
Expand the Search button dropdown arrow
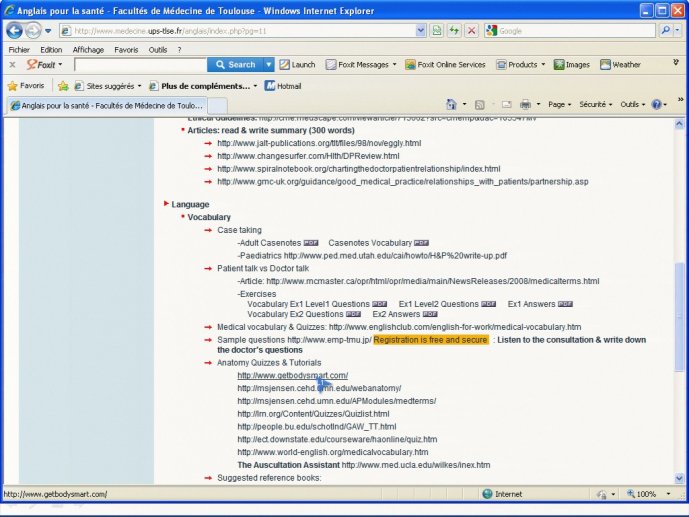point(268,65)
